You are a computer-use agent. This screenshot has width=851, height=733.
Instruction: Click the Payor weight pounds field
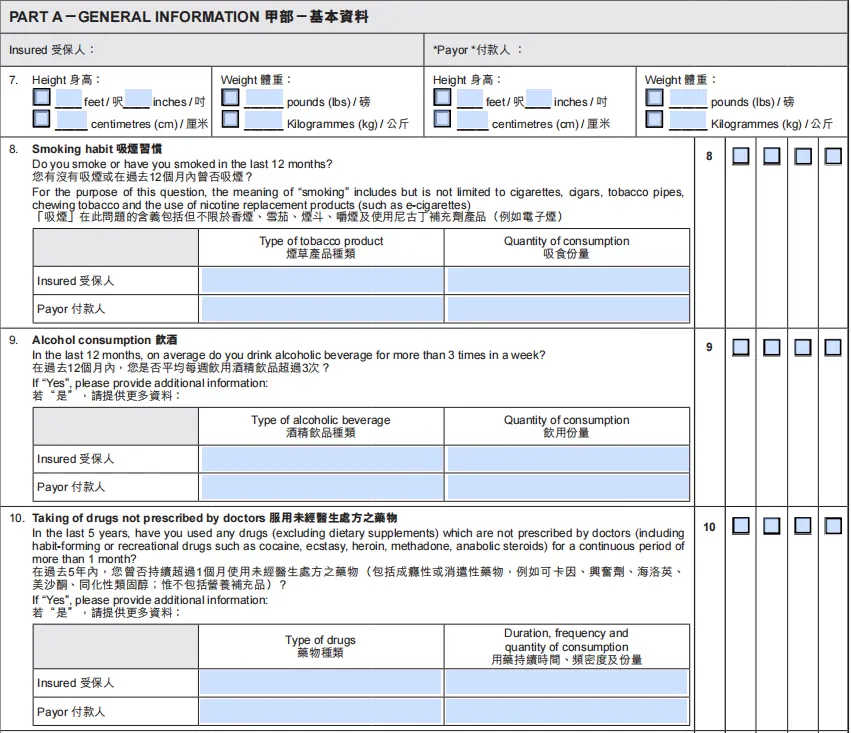(688, 99)
